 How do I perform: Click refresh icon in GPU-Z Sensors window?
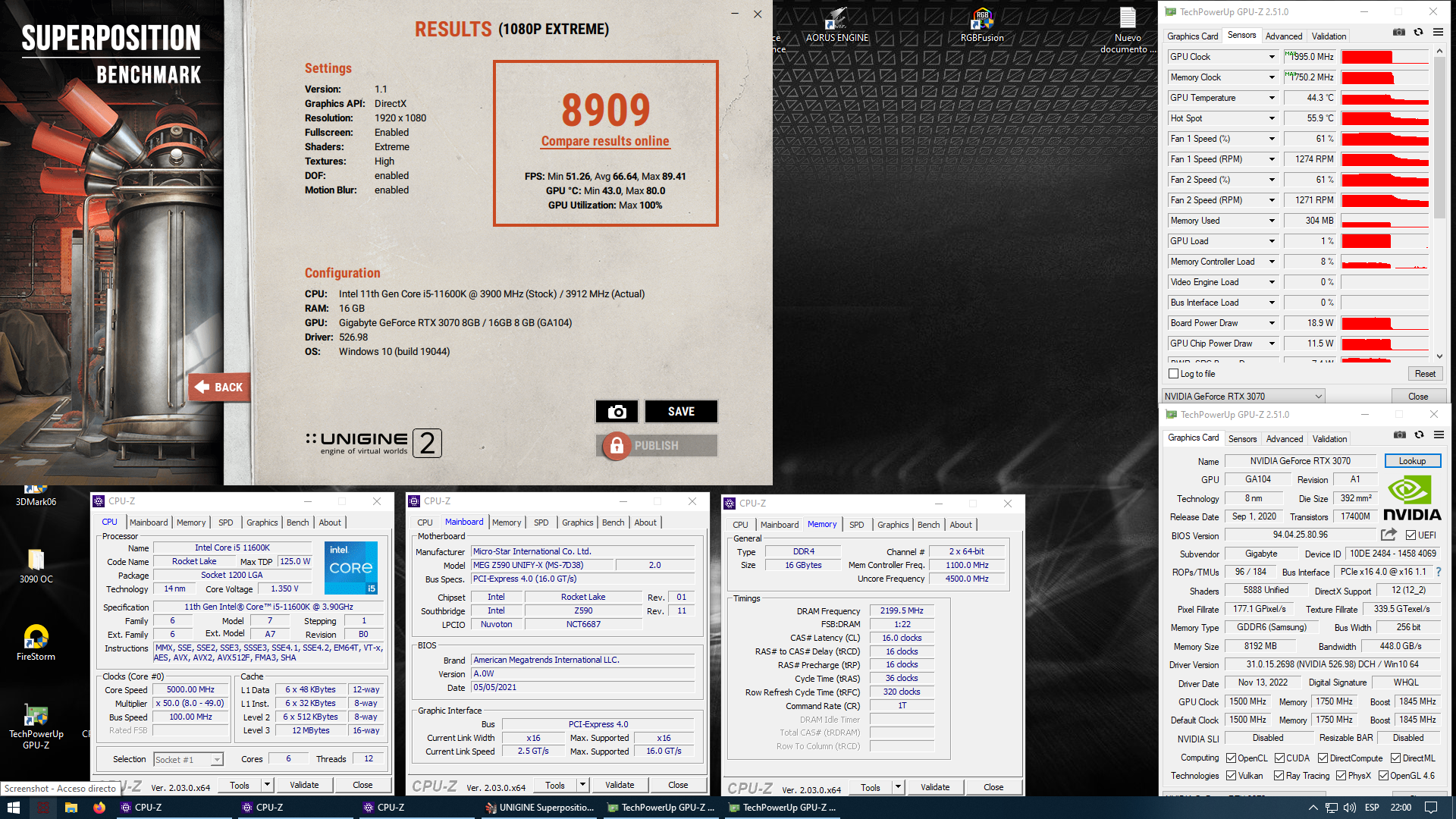point(1418,32)
